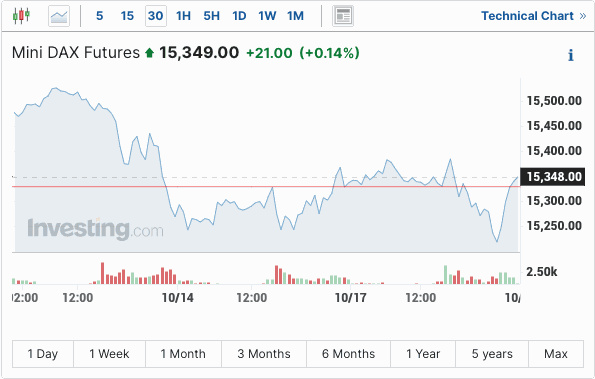This screenshot has width=595, height=379.
Task: Click the green up arrow beside price
Action: pos(150,53)
